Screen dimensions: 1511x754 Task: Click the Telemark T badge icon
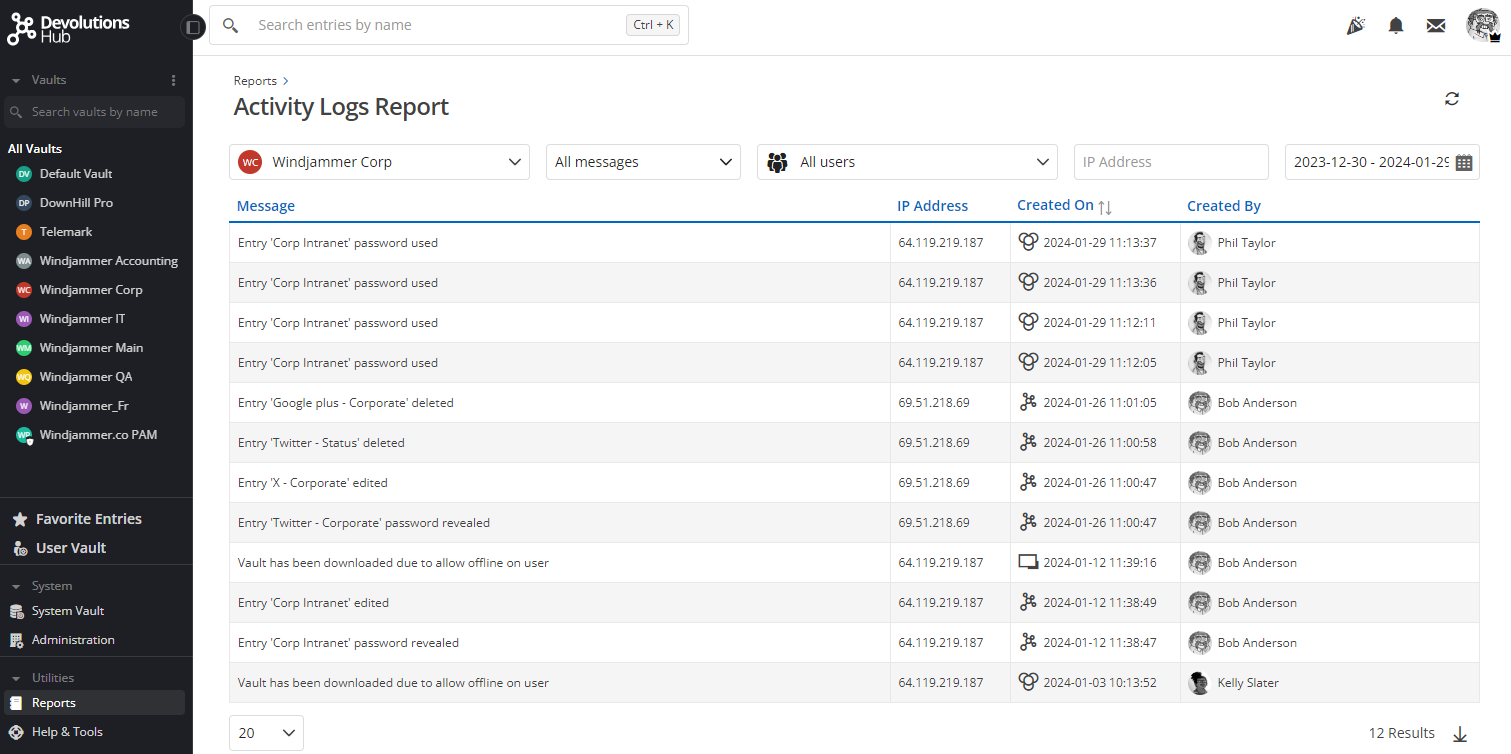24,232
